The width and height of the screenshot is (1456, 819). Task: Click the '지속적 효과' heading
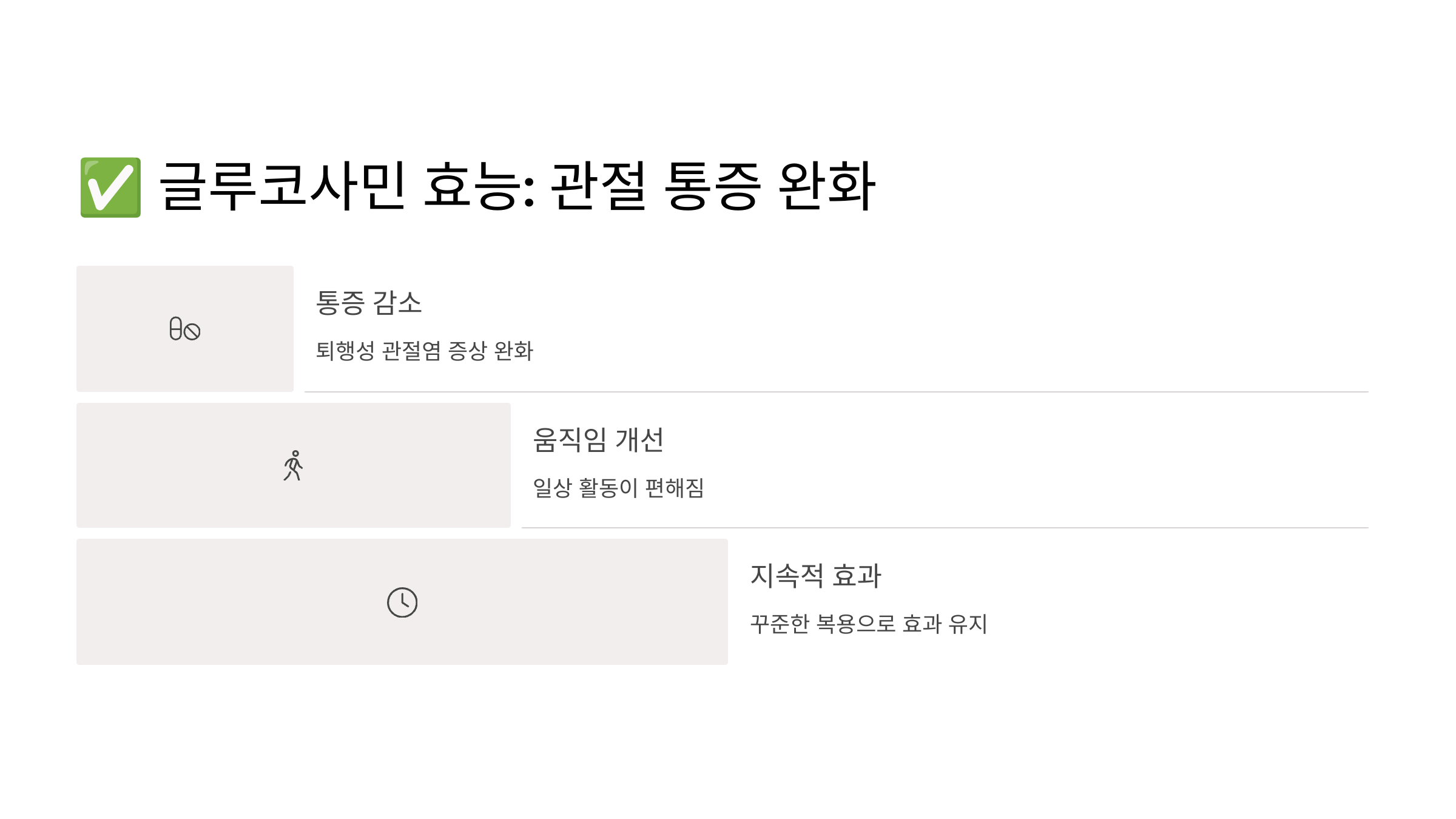(x=815, y=576)
